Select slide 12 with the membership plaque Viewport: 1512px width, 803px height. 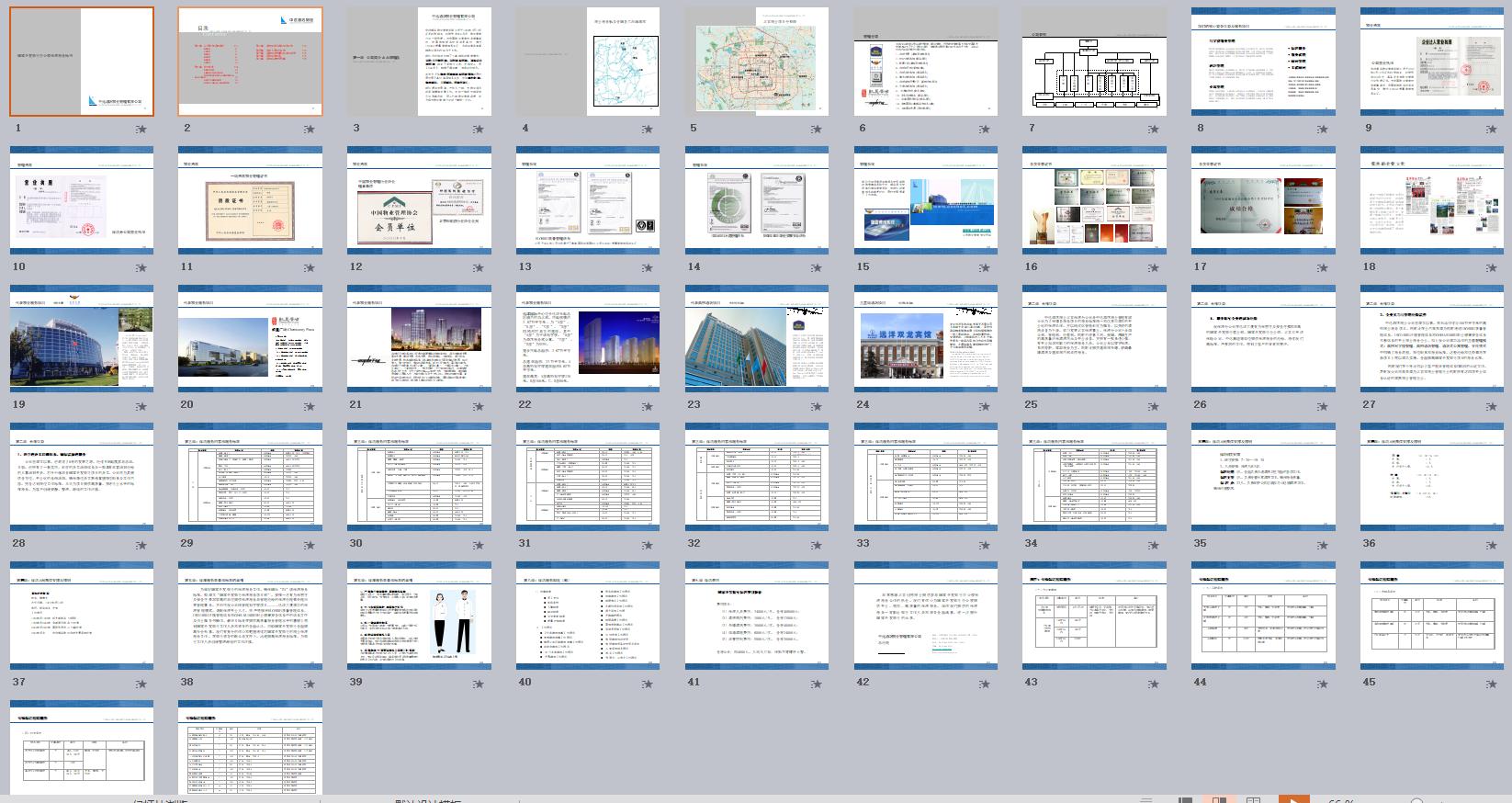[x=419, y=200]
